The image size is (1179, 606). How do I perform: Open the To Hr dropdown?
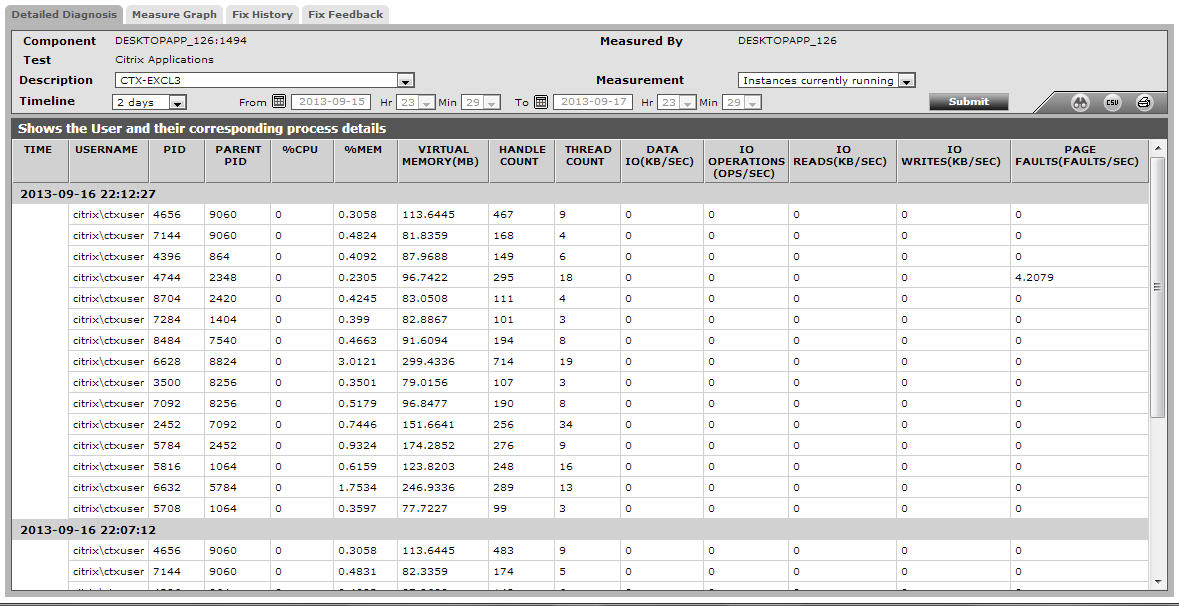pyautogui.click(x=687, y=102)
